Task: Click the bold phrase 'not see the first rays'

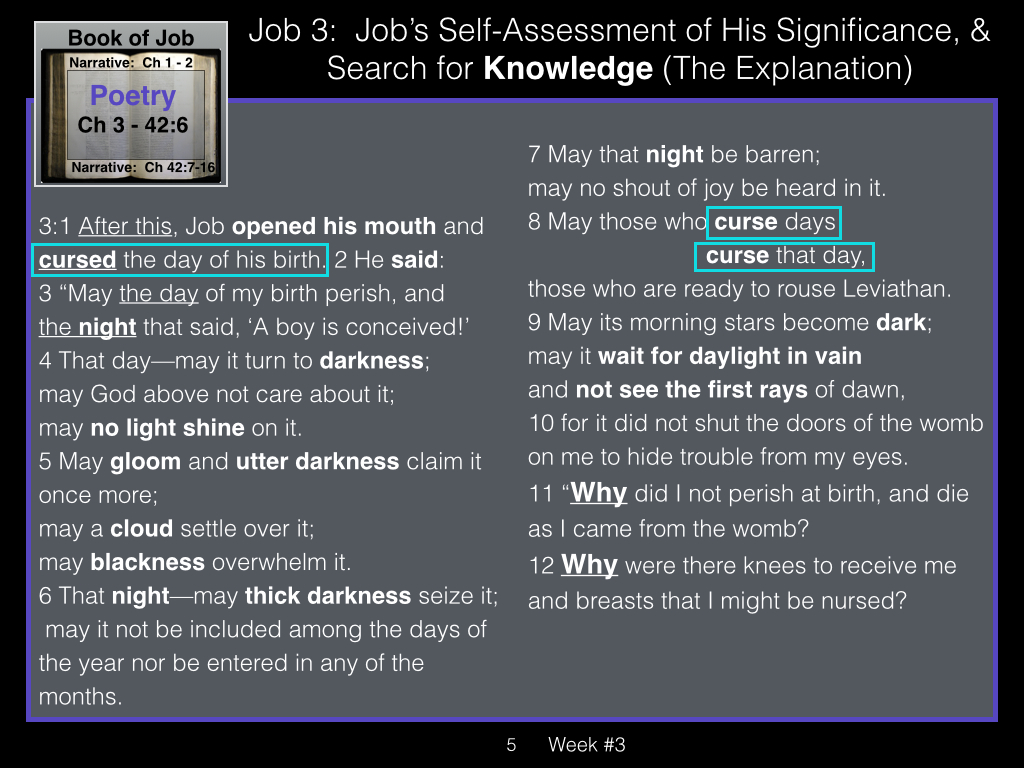Action: [x=692, y=390]
